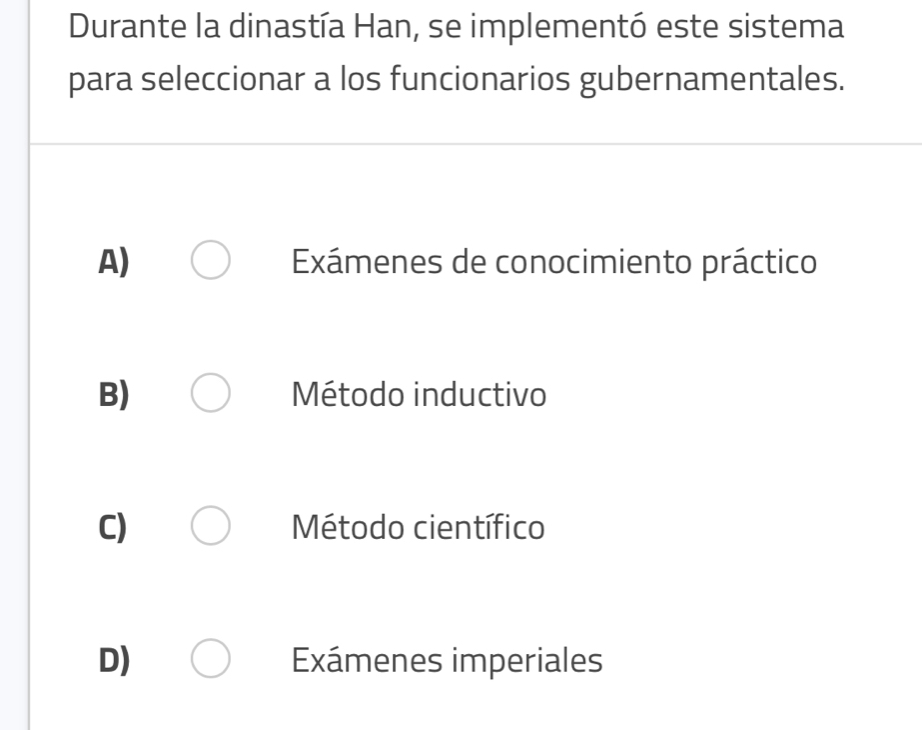Viewport: 922px width, 730px height.
Task: Click the bold "B)" option letter
Action: 115,395
